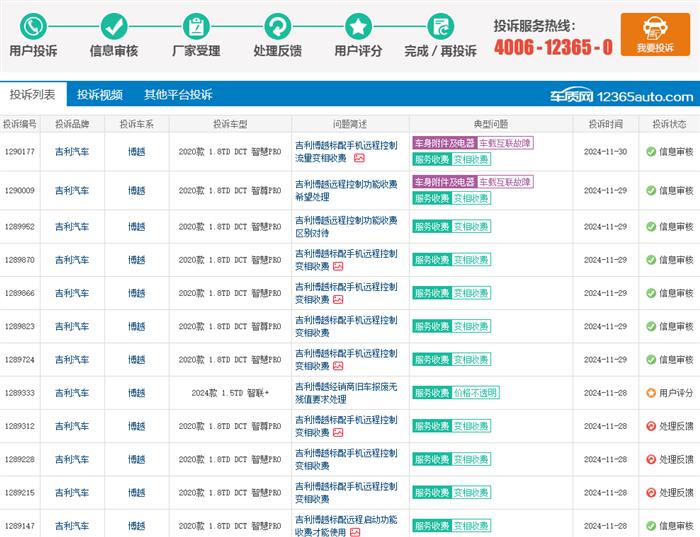Viewport: 700px width, 537px height.
Task: Open 博越 series link in row 1289147
Action: point(137,526)
